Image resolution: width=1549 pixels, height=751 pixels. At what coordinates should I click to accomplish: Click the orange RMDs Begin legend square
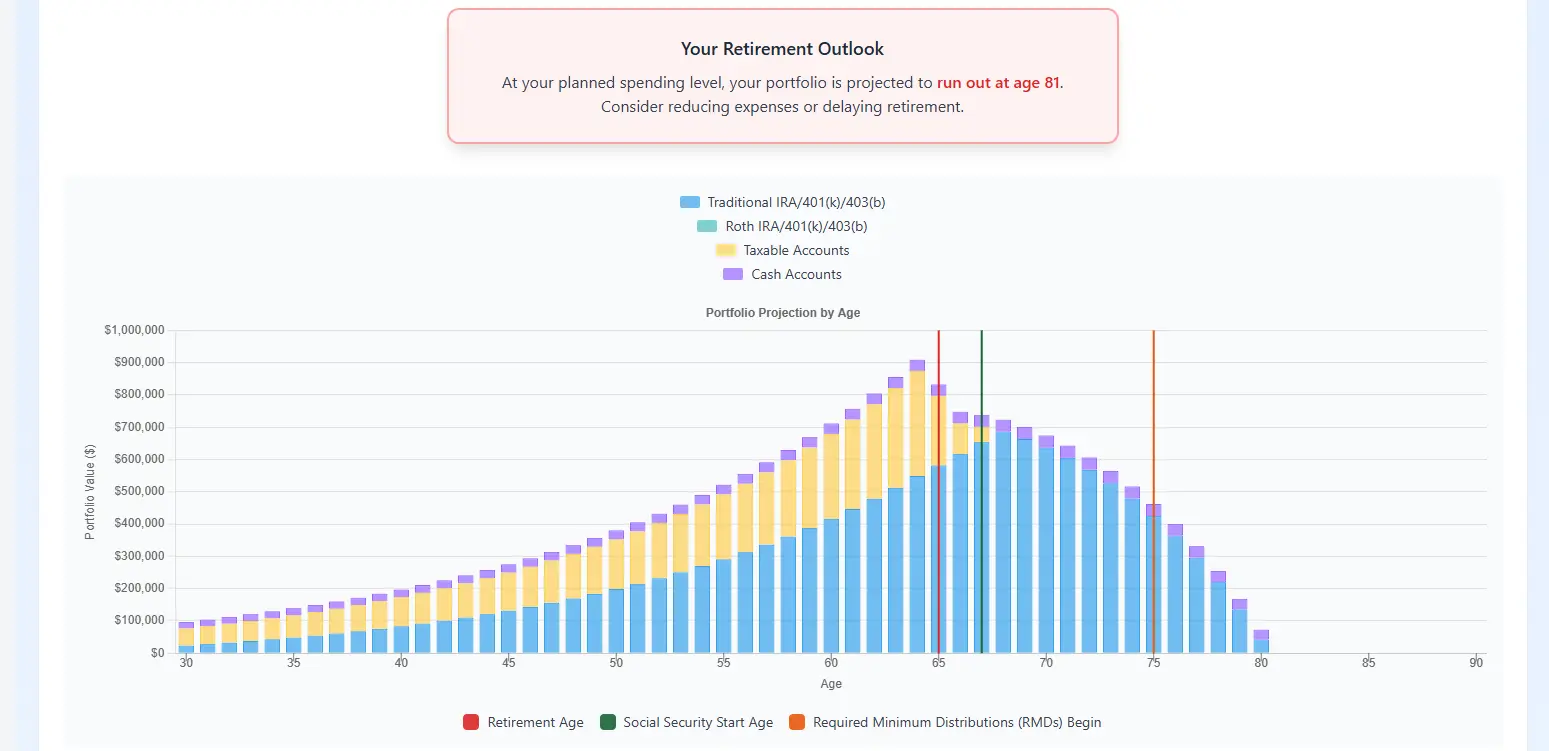(797, 722)
